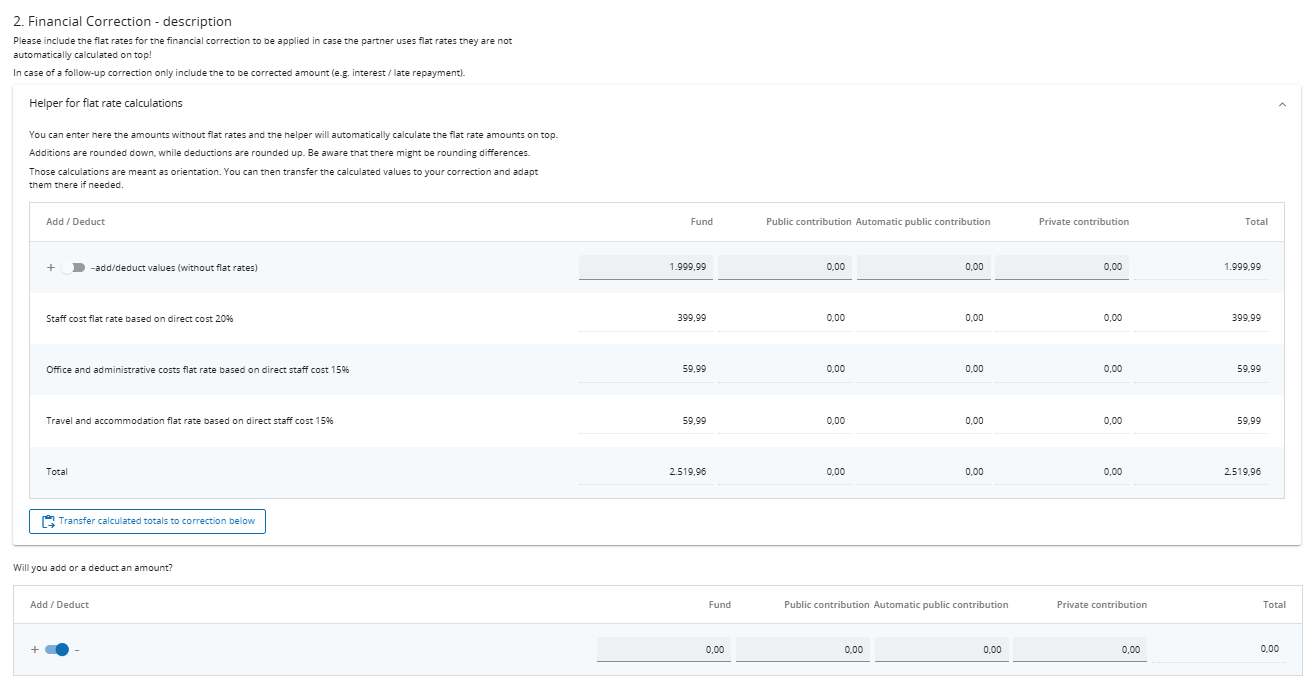Image resolution: width=1310 pixels, height=680 pixels.
Task: Click Travel and accommodation flat rate Fund value
Action: click(x=693, y=421)
